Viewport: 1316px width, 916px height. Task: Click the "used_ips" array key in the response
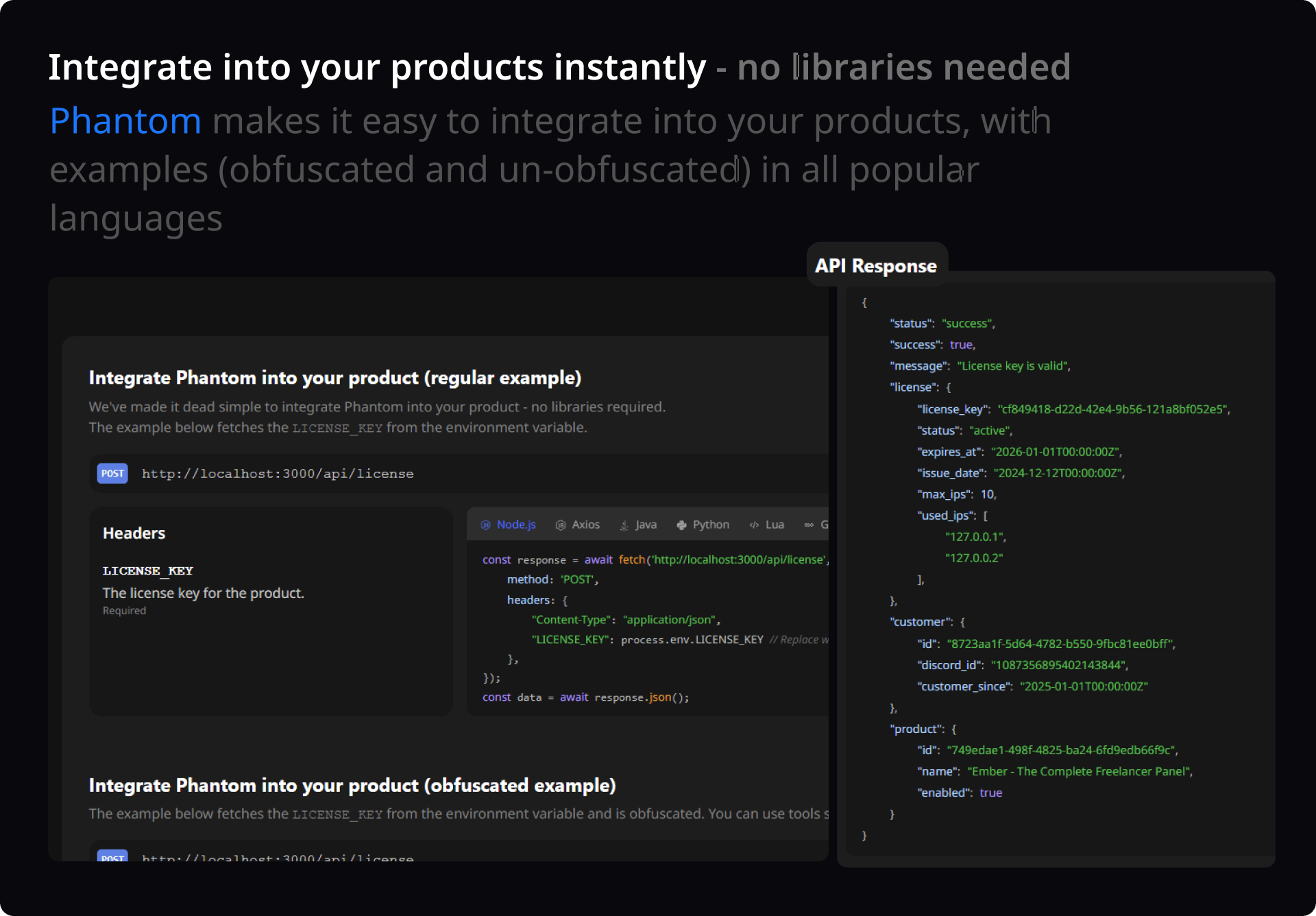(x=947, y=516)
